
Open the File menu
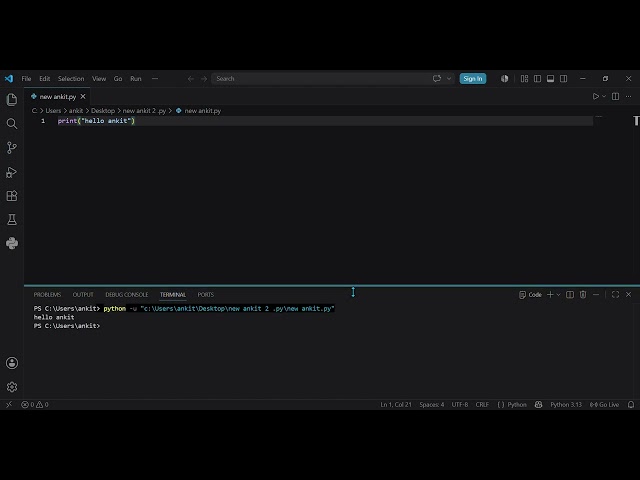tap(26, 78)
